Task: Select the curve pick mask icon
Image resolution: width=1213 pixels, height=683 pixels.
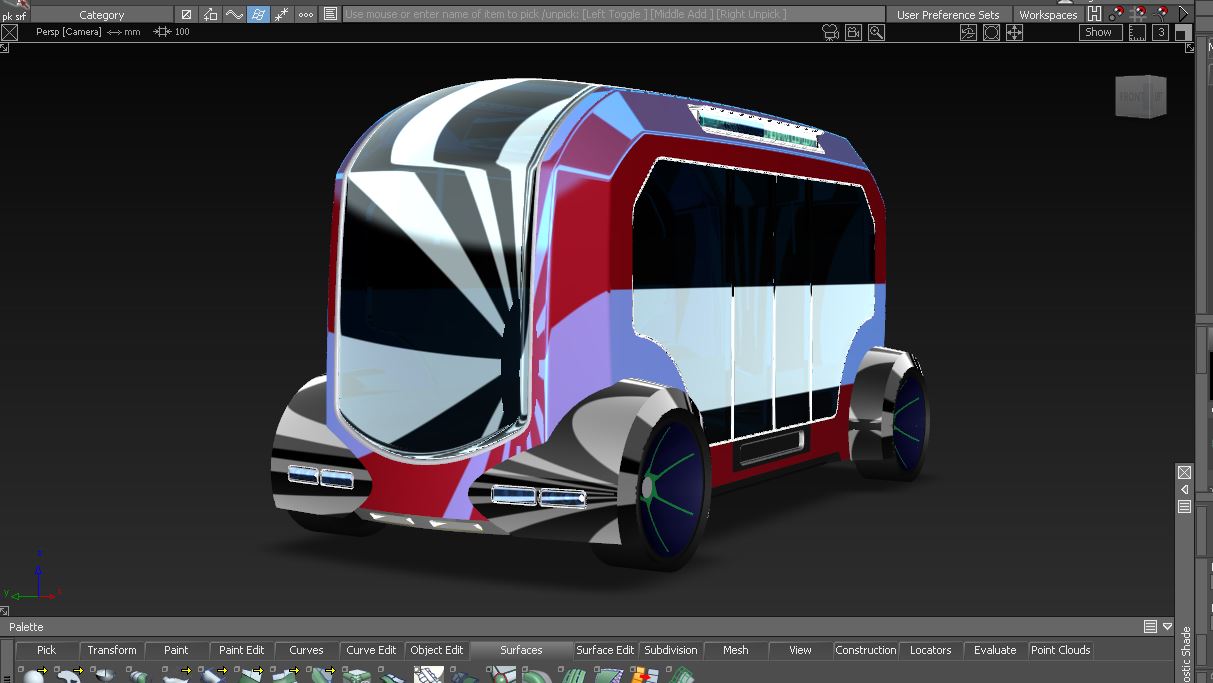Action: 234,14
